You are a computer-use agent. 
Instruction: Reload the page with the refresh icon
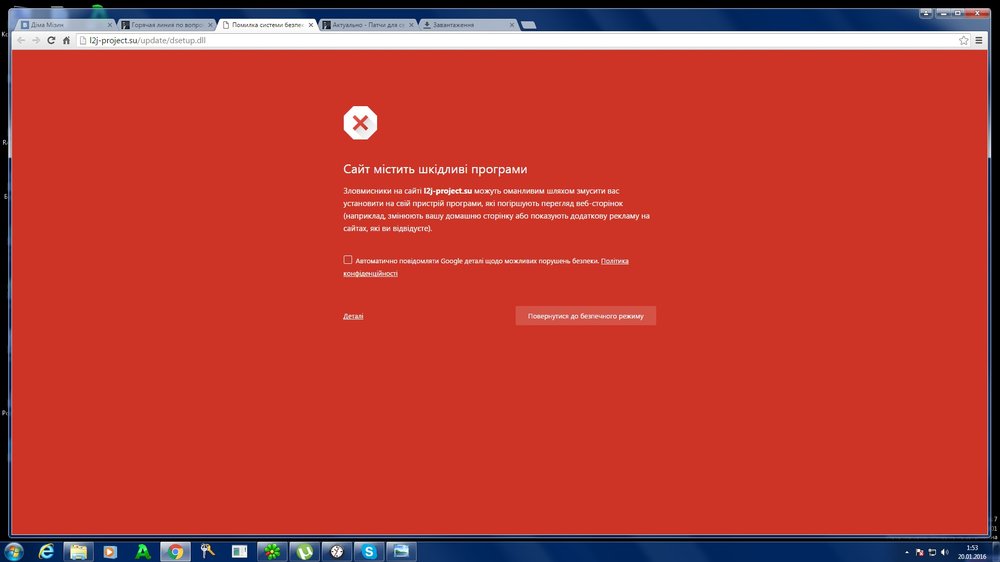51,40
